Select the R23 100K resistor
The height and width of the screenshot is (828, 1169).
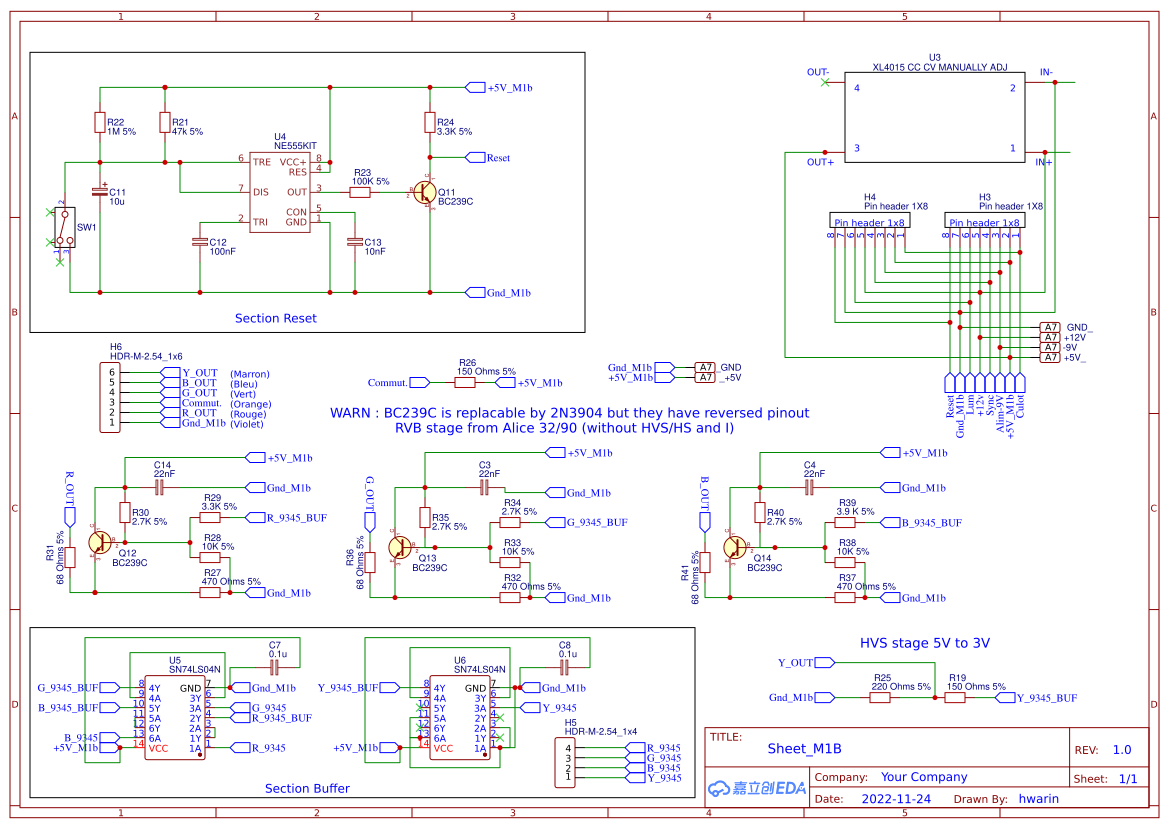click(x=360, y=192)
